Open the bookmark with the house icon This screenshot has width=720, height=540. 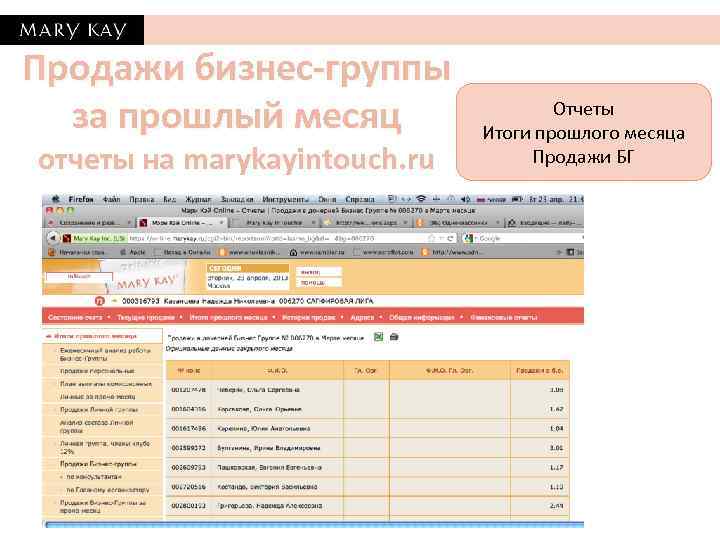coord(317,252)
